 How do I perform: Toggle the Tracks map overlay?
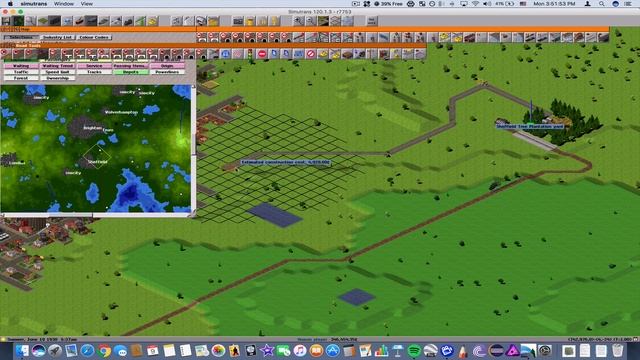(x=94, y=72)
